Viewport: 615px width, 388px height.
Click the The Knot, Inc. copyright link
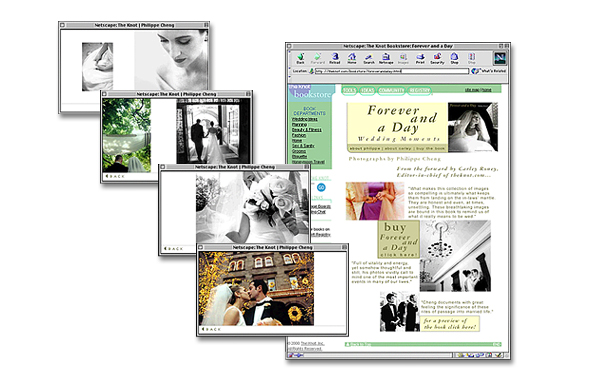pyautogui.click(x=313, y=343)
